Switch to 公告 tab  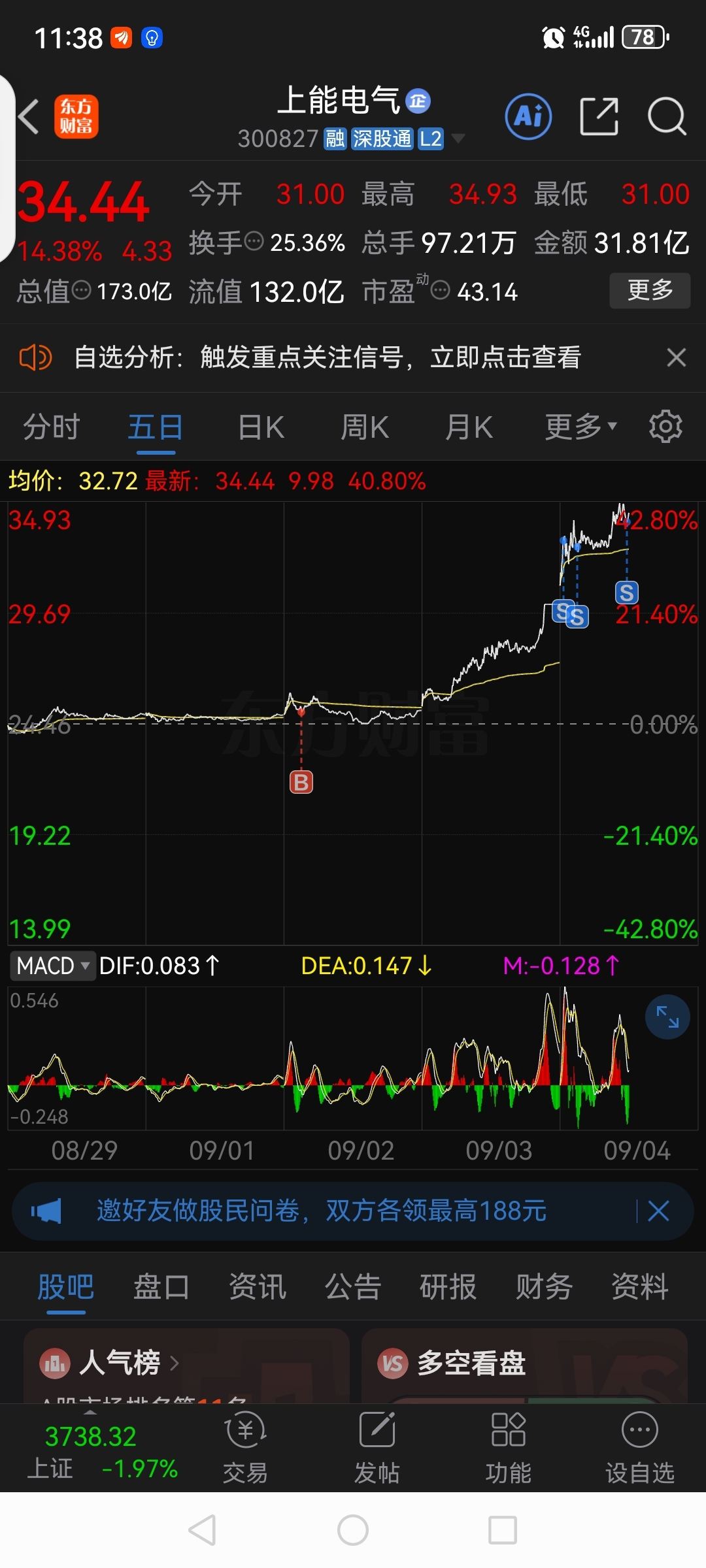353,1287
